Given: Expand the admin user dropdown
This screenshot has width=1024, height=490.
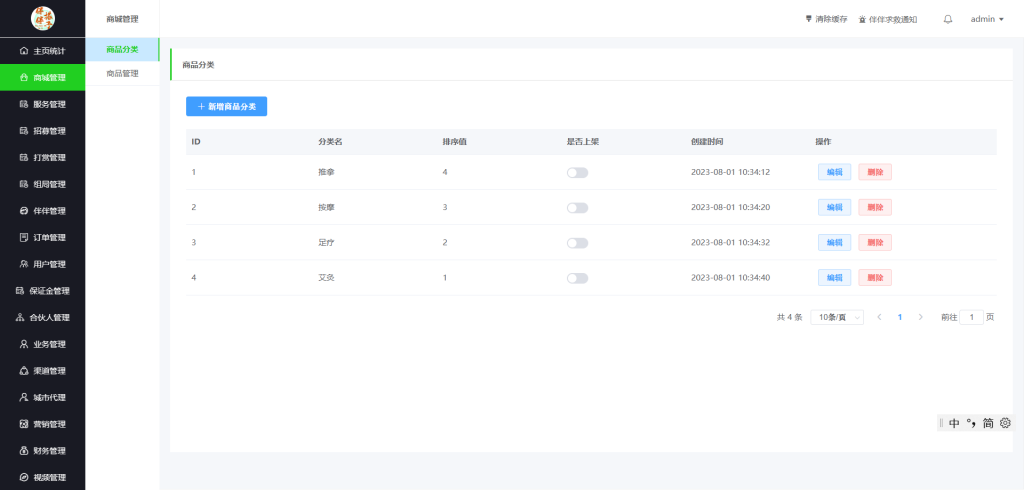Looking at the screenshot, I should point(987,19).
